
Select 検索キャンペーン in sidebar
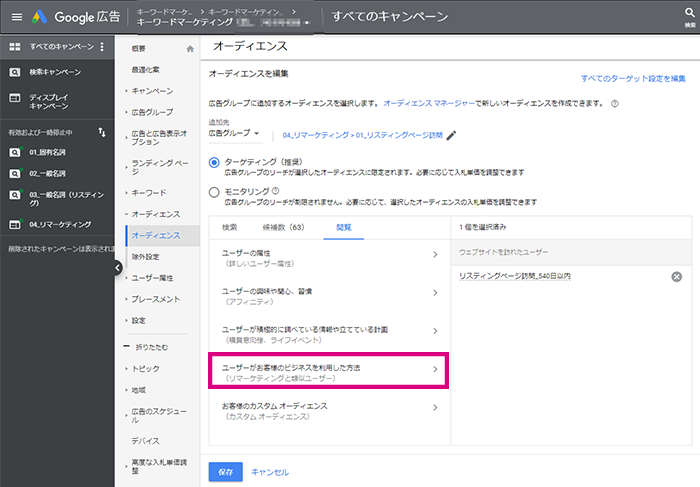pos(55,72)
